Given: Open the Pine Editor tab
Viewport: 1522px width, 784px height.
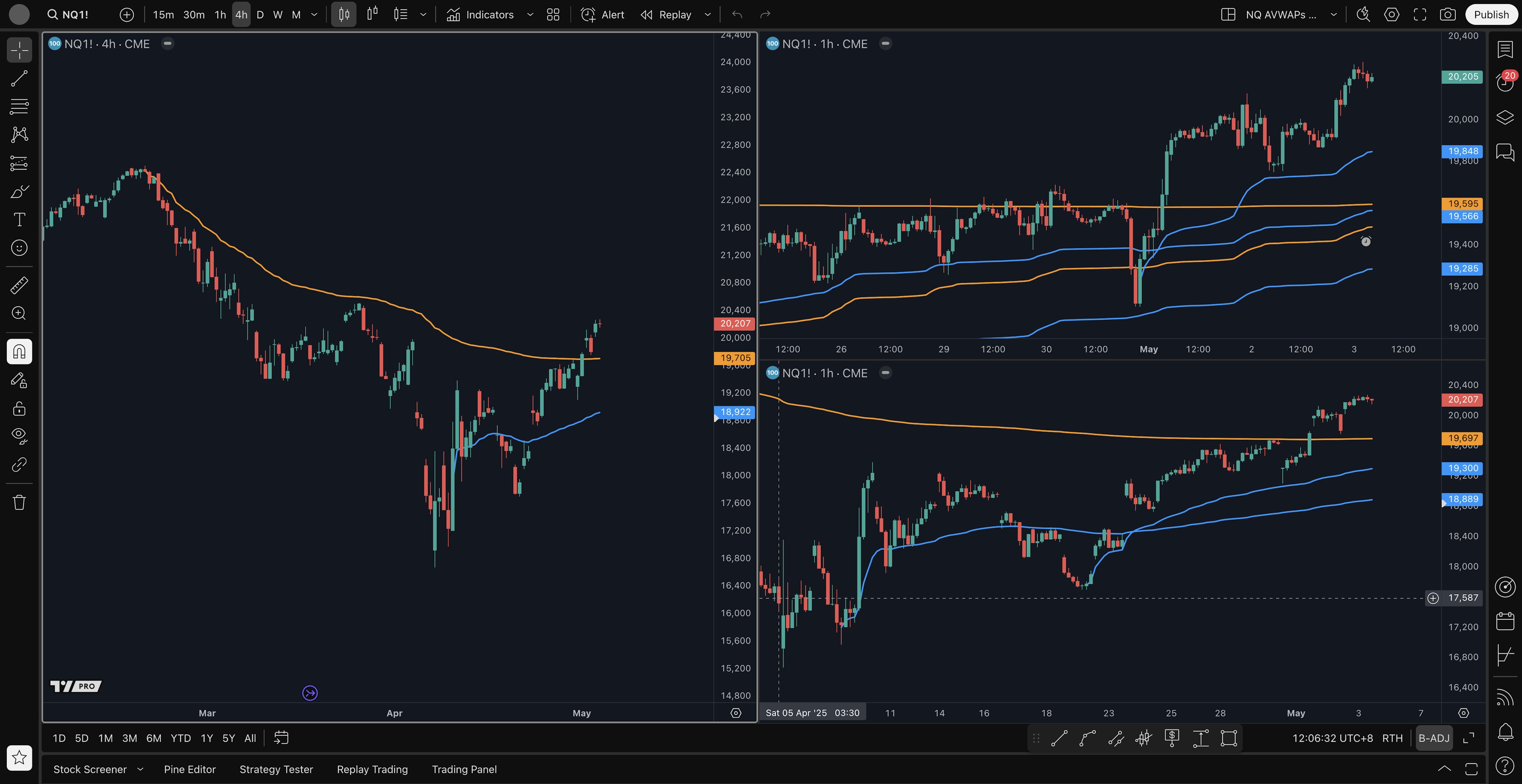Looking at the screenshot, I should (190, 769).
